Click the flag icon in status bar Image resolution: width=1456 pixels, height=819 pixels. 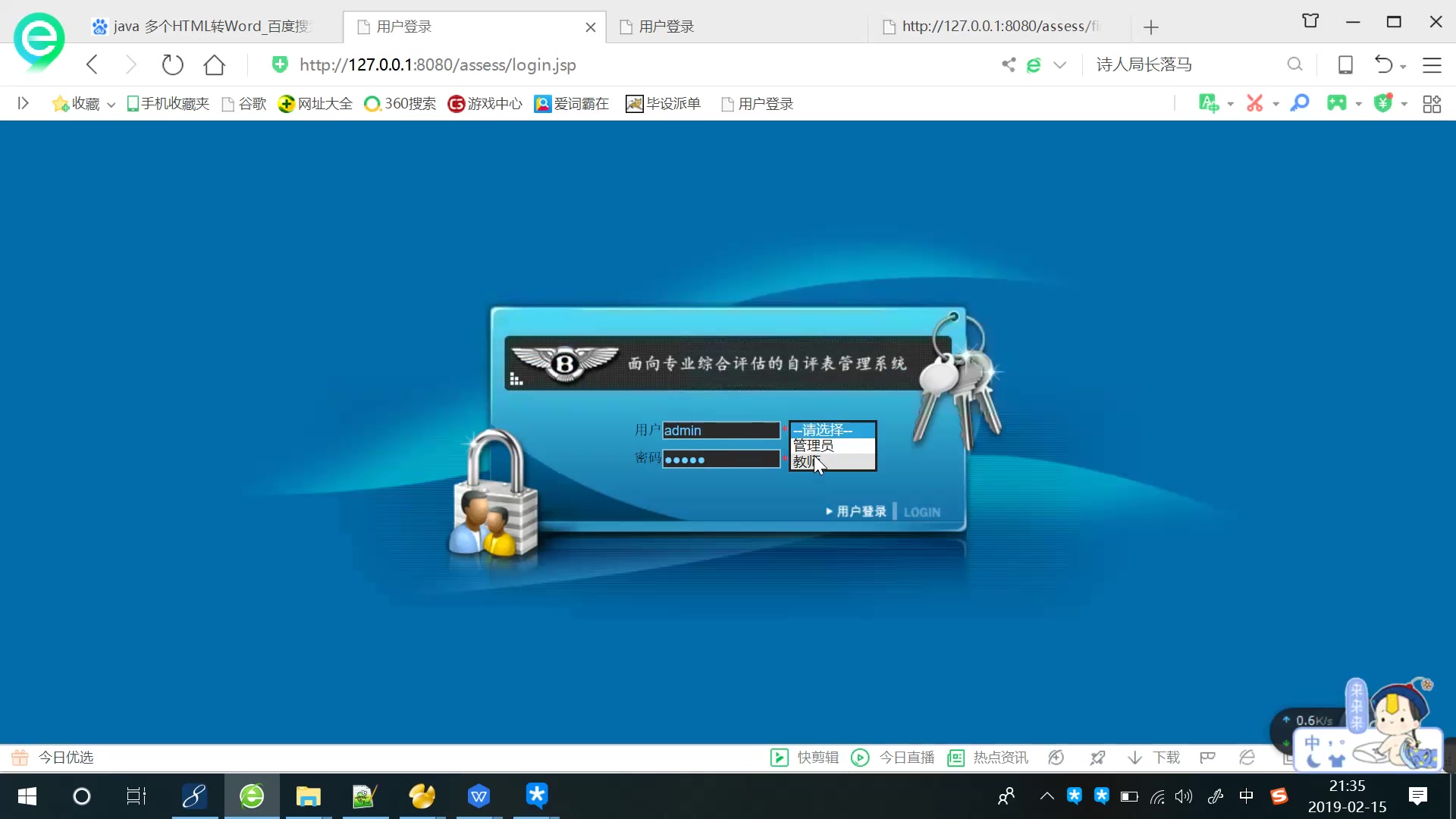click(1208, 758)
